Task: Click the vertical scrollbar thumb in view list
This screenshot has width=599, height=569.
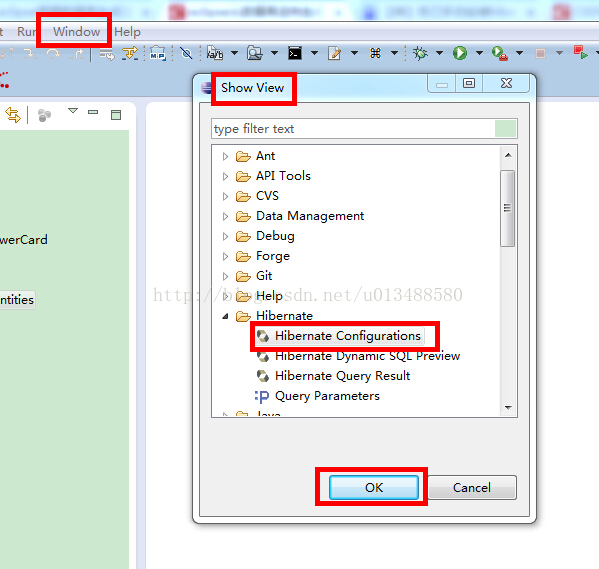Action: click(x=507, y=208)
